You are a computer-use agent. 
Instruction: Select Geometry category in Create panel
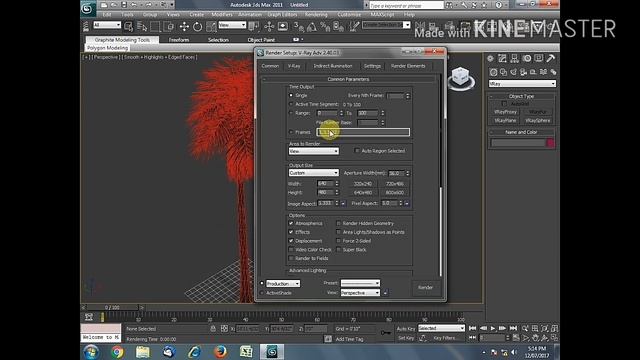[x=493, y=72]
